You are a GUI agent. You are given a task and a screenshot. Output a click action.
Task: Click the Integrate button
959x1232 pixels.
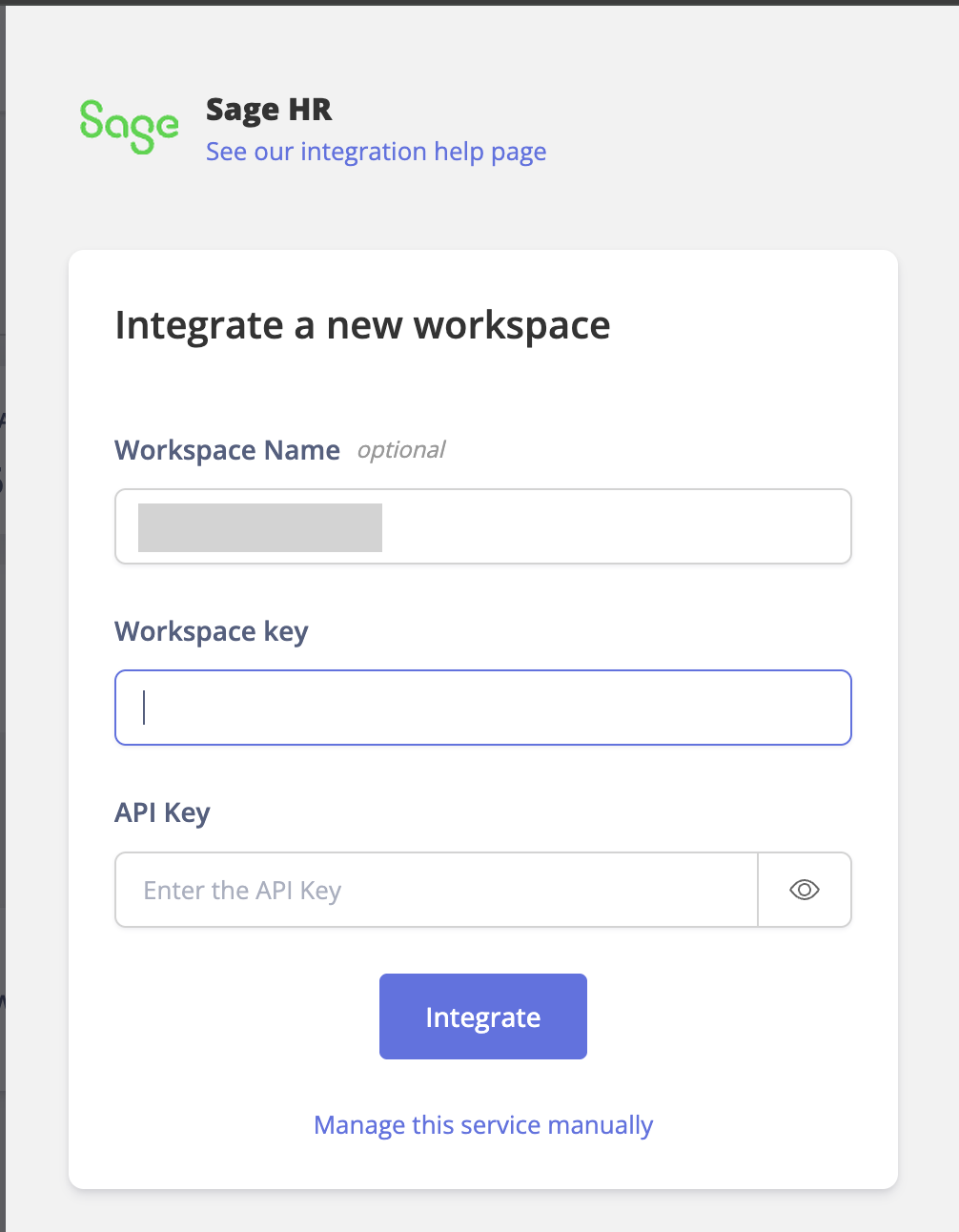coord(483,1016)
